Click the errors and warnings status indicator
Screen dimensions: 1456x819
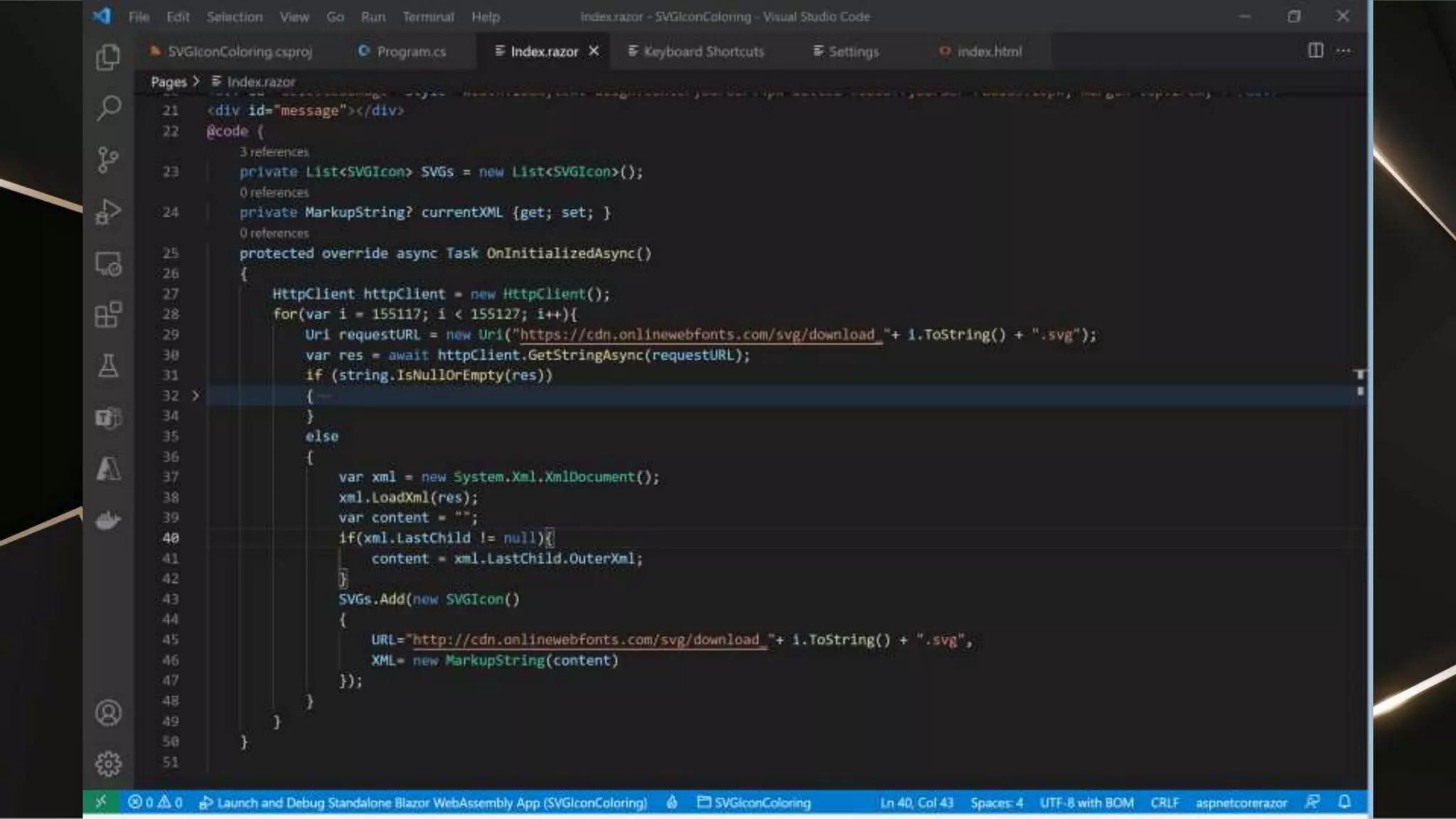(x=155, y=803)
